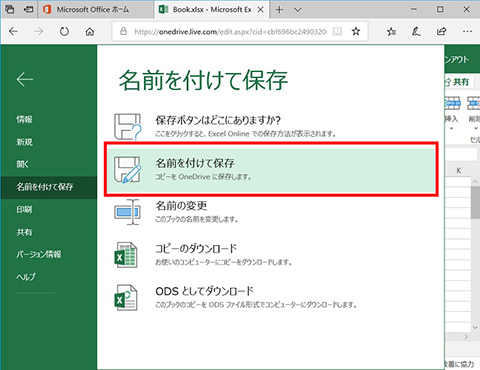
Task: Open バージョン情報 in the sidebar
Action: pyautogui.click(x=39, y=254)
